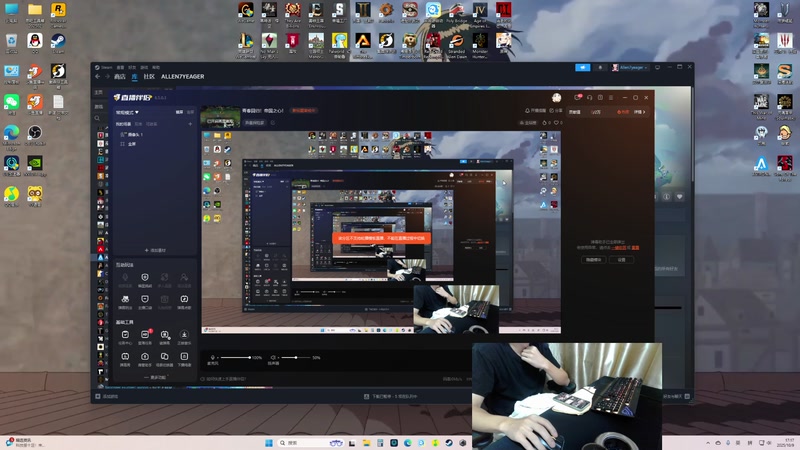Image resolution: width=800 pixels, height=450 pixels.
Task: Click the Steam library search magnifier
Action: [x=97, y=118]
